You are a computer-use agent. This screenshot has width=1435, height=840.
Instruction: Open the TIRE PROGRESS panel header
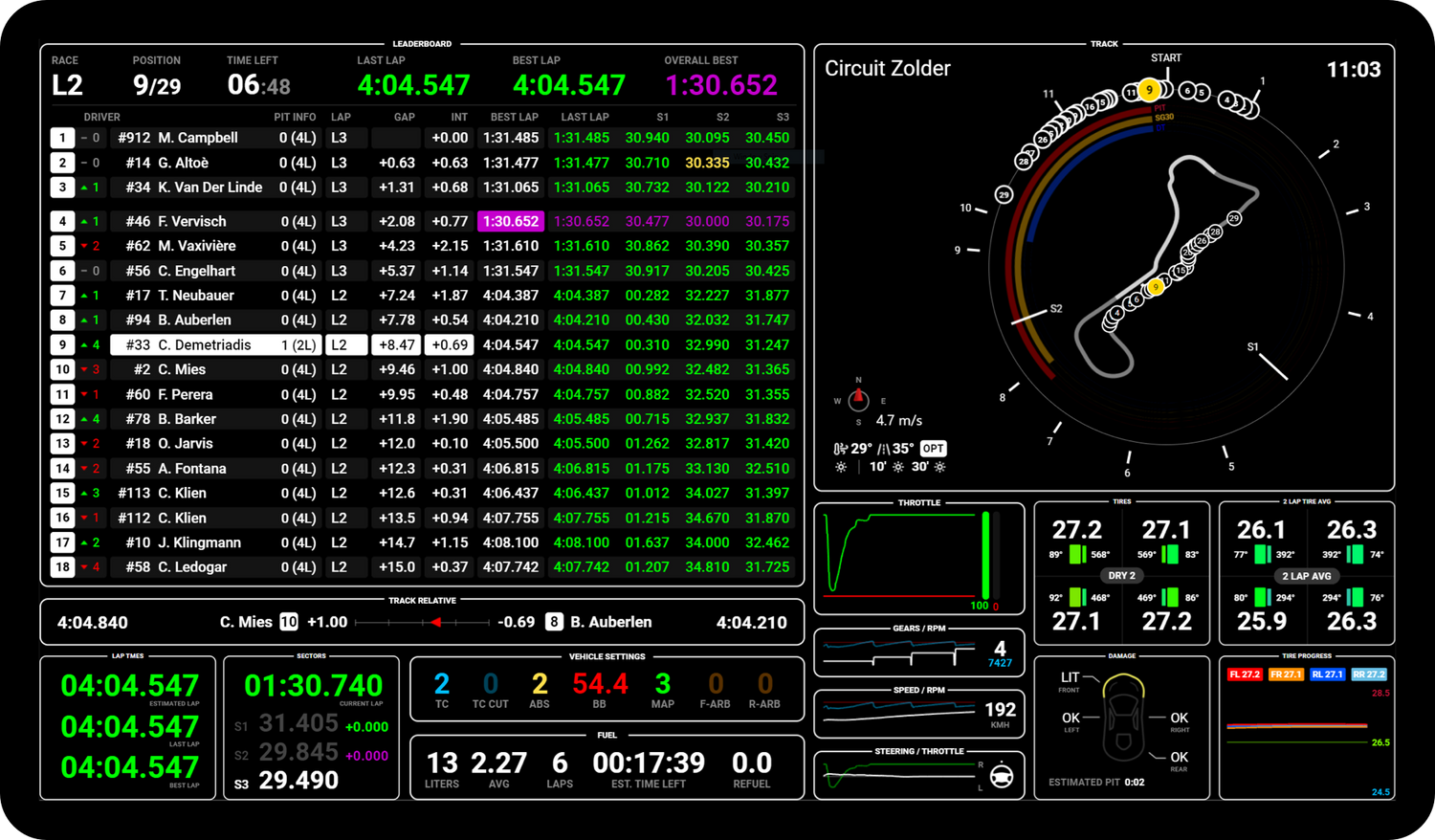(1307, 656)
